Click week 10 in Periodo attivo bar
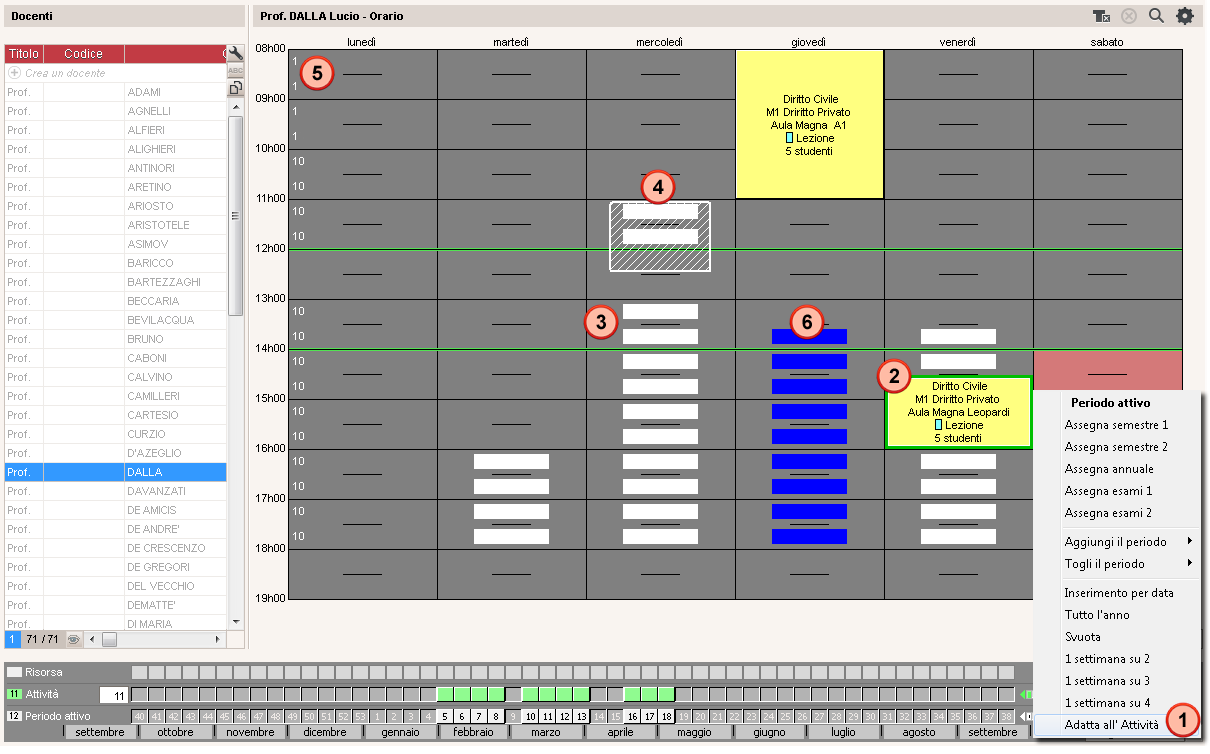This screenshot has width=1210, height=754. (x=529, y=716)
